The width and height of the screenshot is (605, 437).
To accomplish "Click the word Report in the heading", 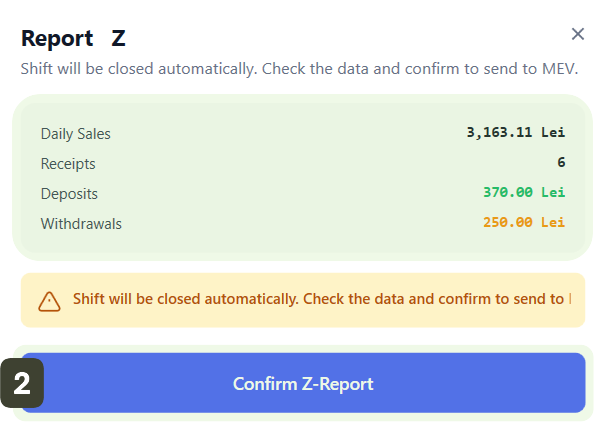I will [57, 39].
